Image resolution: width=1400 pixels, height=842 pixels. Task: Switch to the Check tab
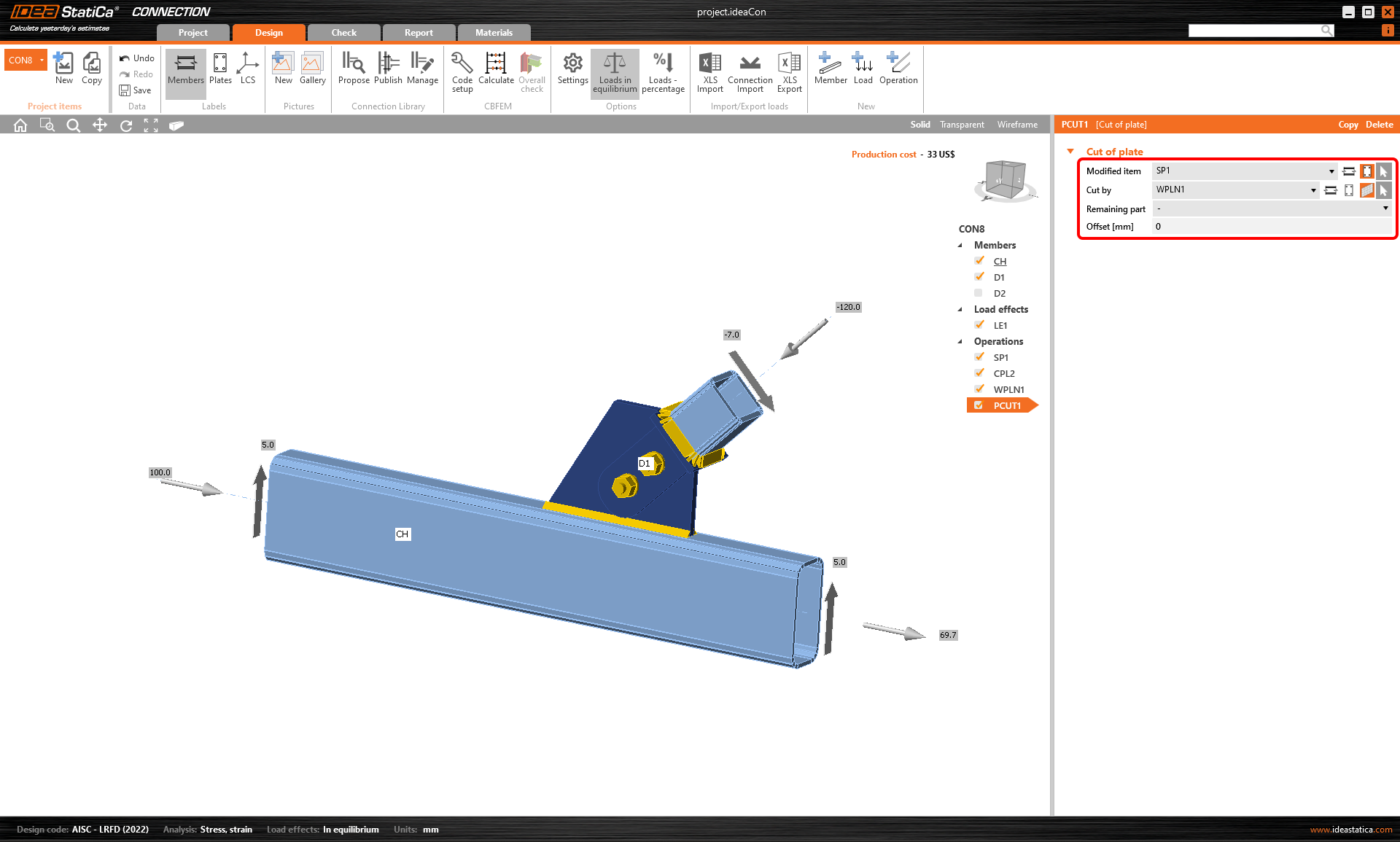pyautogui.click(x=343, y=33)
